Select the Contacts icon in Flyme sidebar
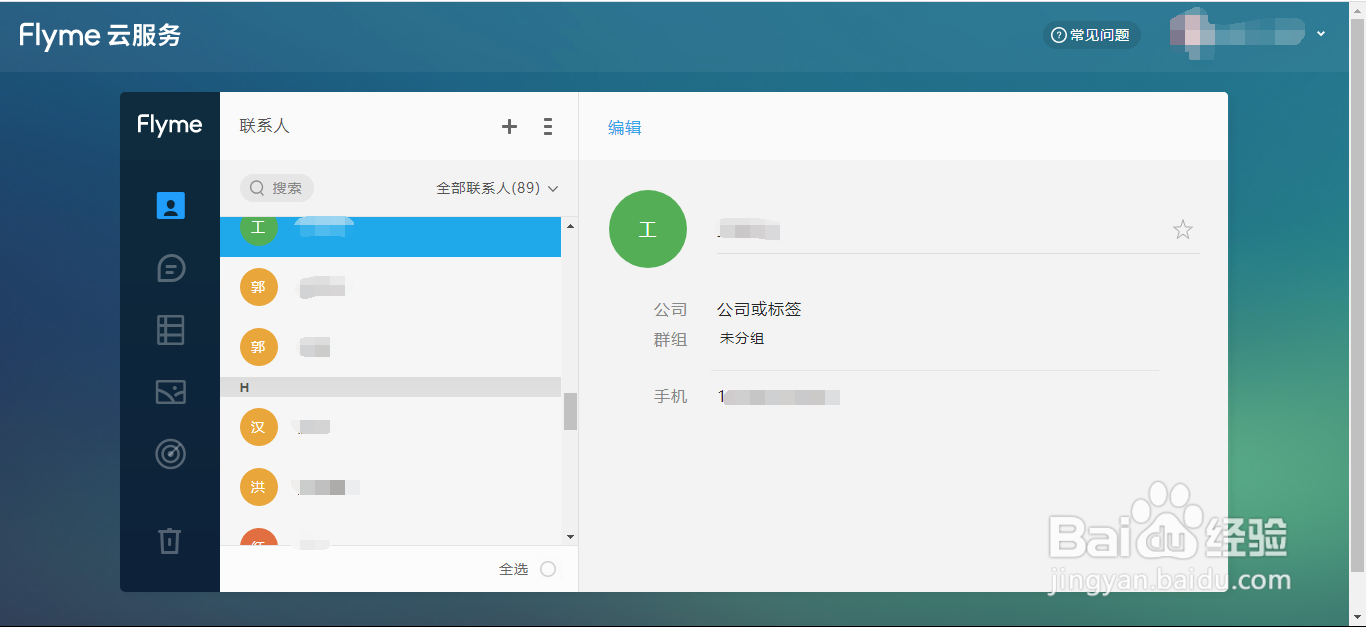Viewport: 1366px width, 627px height. (x=170, y=205)
